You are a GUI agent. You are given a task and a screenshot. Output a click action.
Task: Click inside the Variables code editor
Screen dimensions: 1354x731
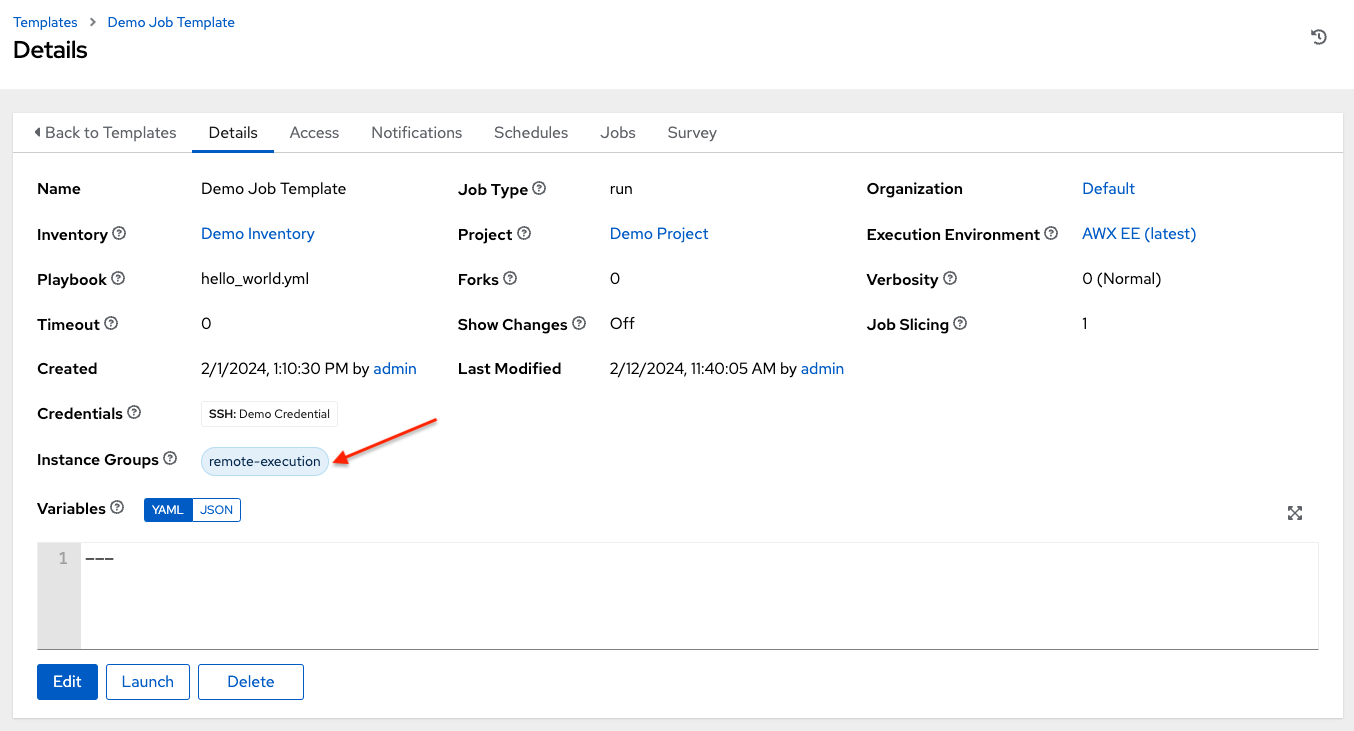[x=698, y=595]
